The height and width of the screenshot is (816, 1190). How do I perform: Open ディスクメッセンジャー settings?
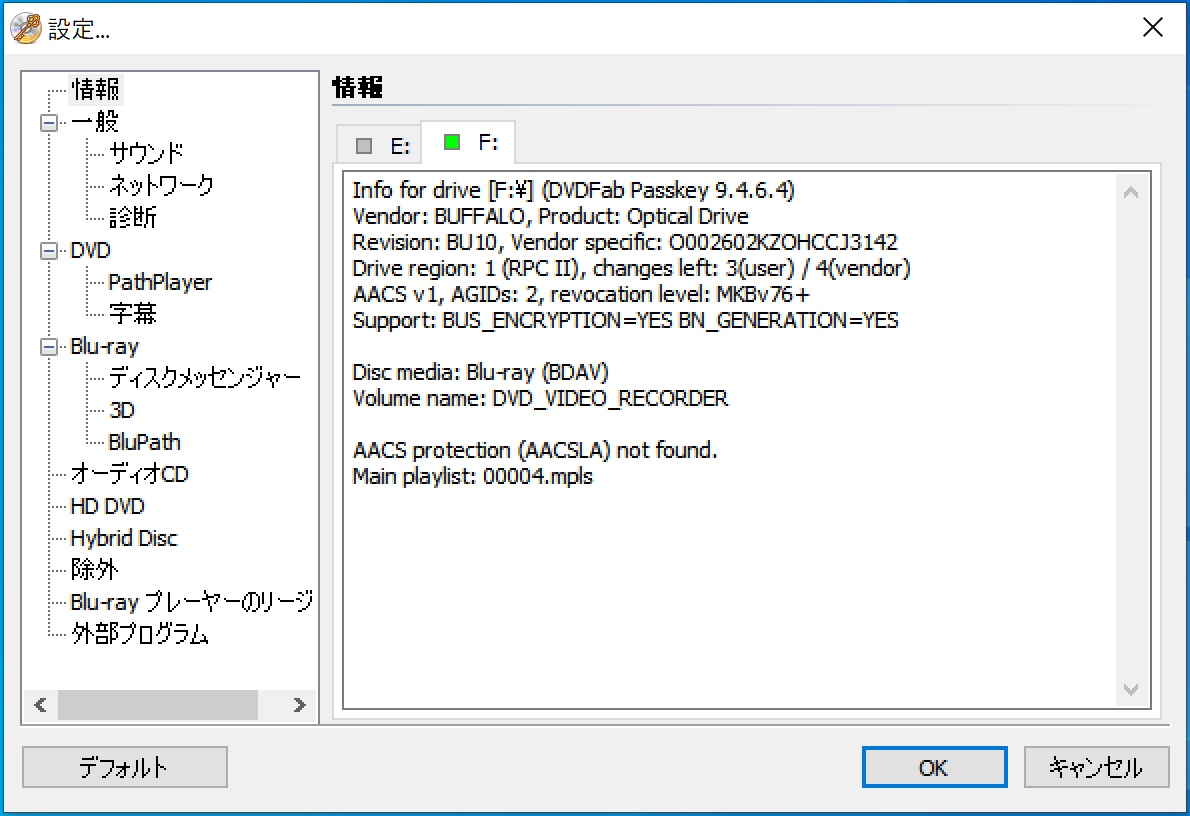point(205,377)
